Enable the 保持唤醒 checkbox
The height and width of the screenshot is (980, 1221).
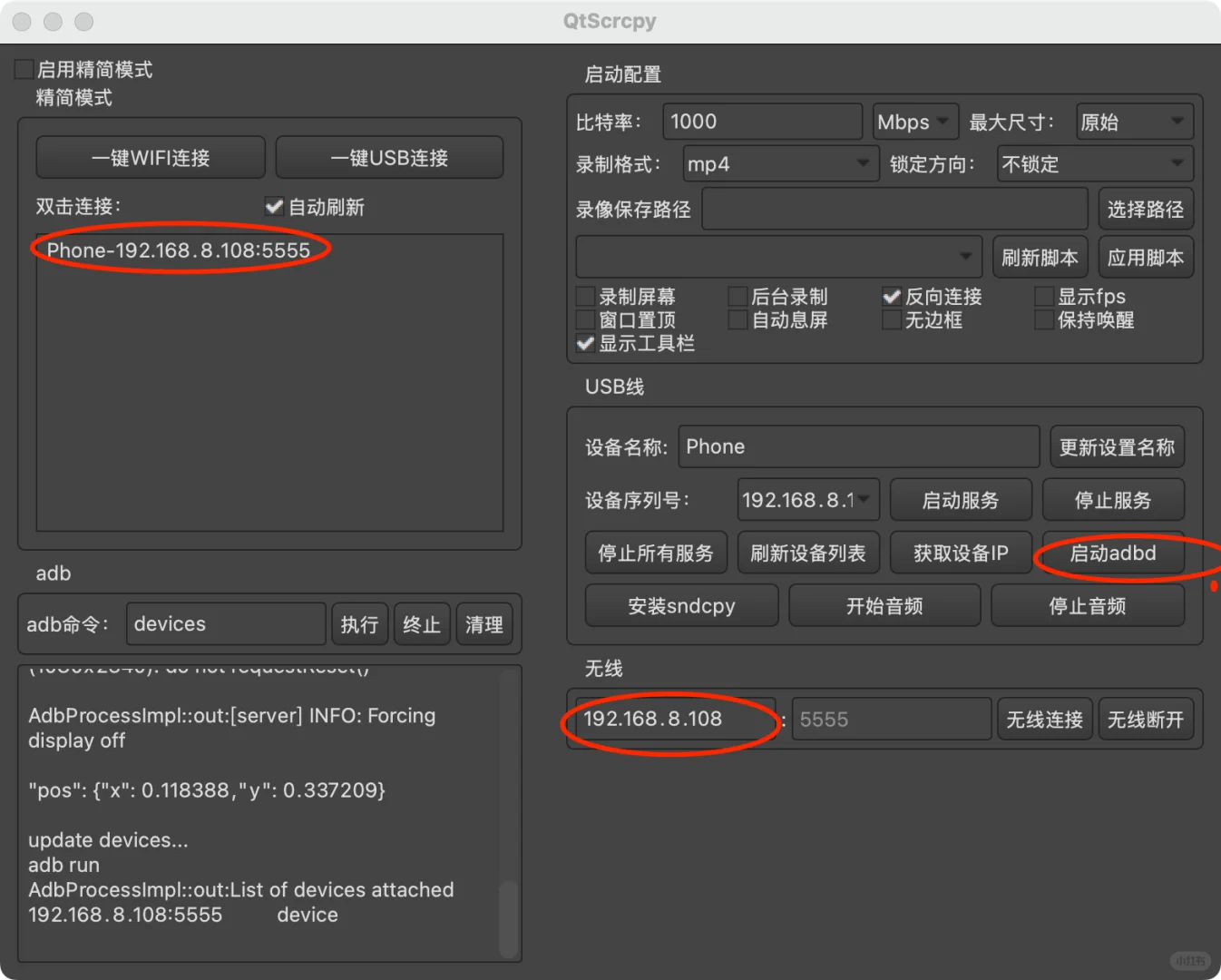1043,319
